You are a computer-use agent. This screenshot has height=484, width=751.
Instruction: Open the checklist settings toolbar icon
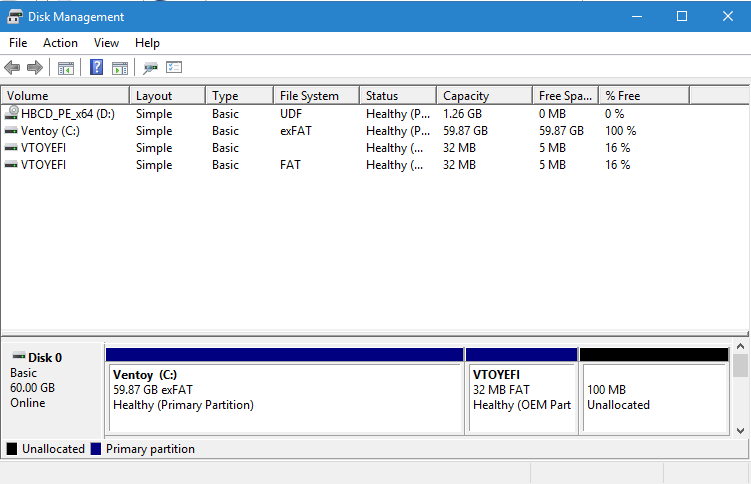(x=174, y=68)
